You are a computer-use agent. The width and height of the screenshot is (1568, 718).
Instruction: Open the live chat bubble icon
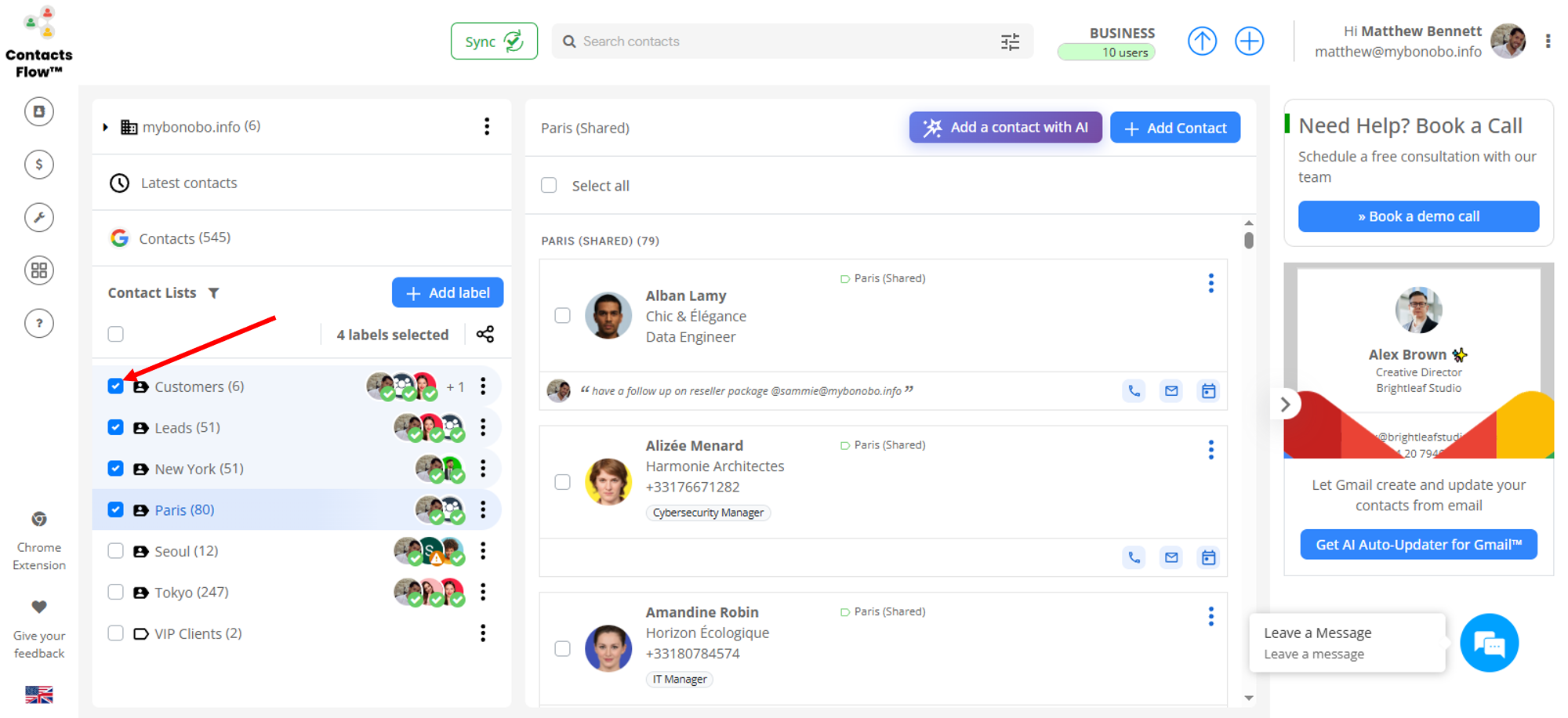tap(1489, 643)
